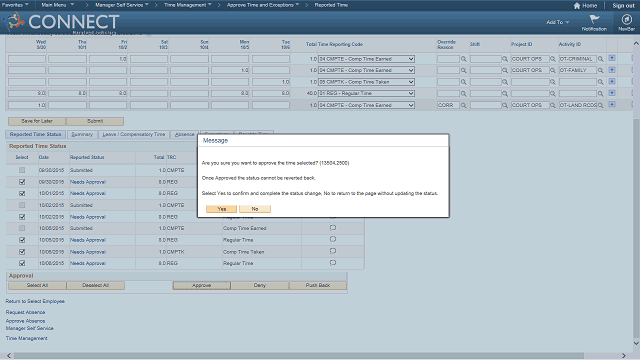Uncheck the 09/30/2015 Needs Approval REG checkbox
The width and height of the screenshot is (640, 360).
22,182
